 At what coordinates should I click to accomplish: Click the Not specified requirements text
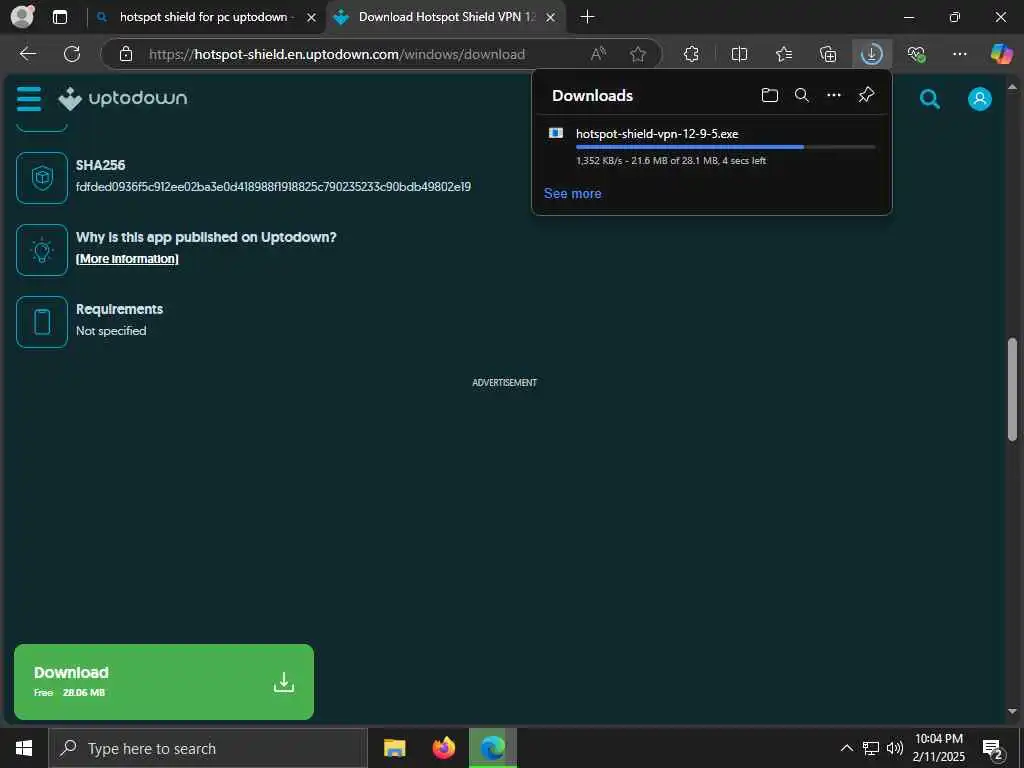click(111, 330)
